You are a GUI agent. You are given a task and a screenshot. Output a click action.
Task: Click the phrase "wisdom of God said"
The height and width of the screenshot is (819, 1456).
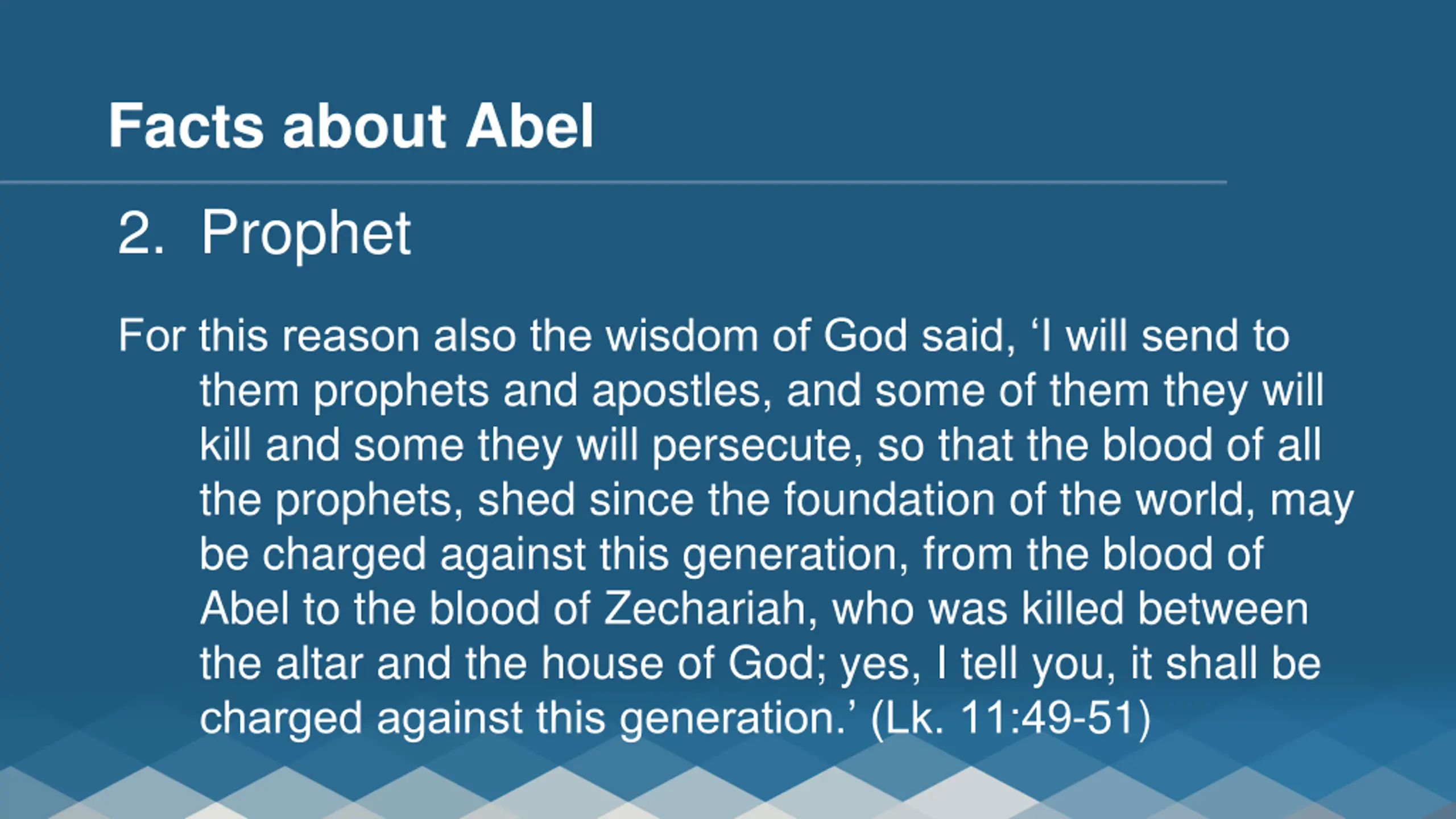[x=810, y=337]
